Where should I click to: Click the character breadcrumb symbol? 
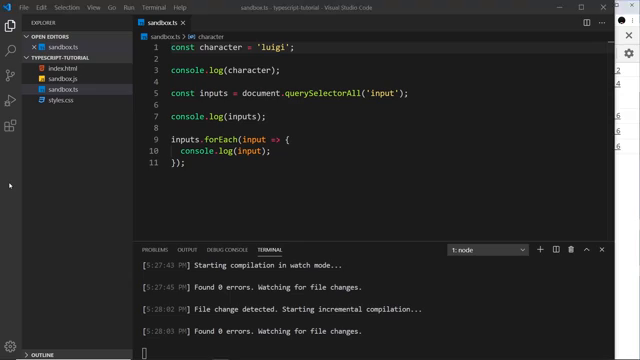211,37
